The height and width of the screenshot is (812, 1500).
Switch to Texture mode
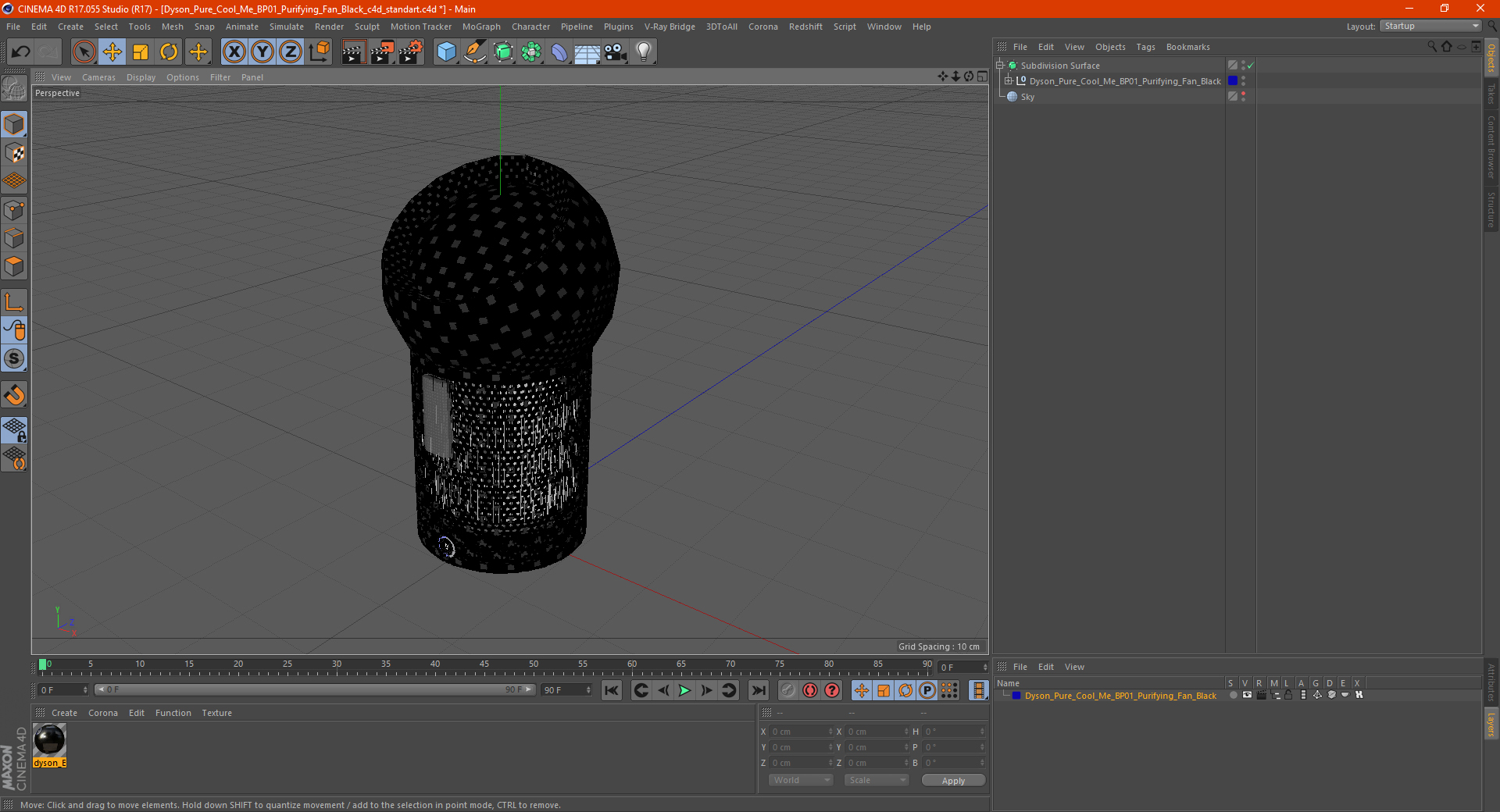[x=14, y=153]
